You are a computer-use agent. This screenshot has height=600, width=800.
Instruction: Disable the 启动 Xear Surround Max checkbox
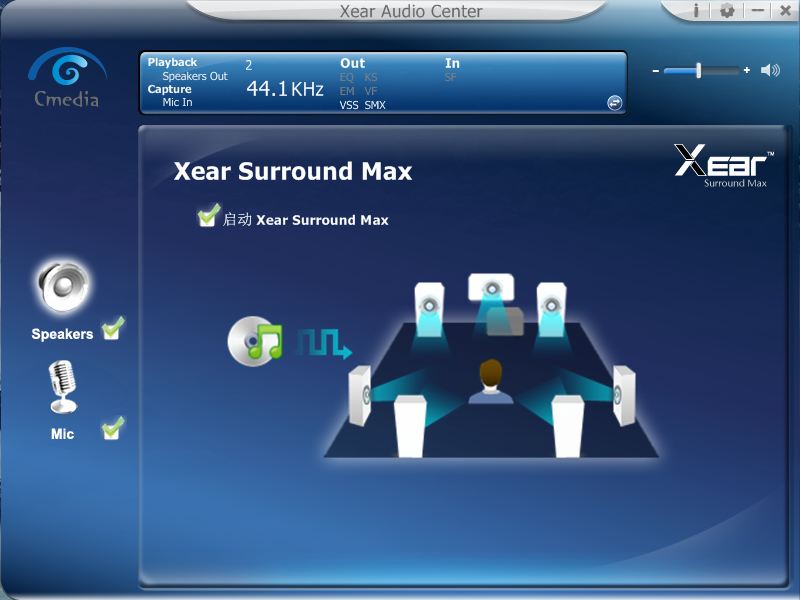[x=209, y=215]
